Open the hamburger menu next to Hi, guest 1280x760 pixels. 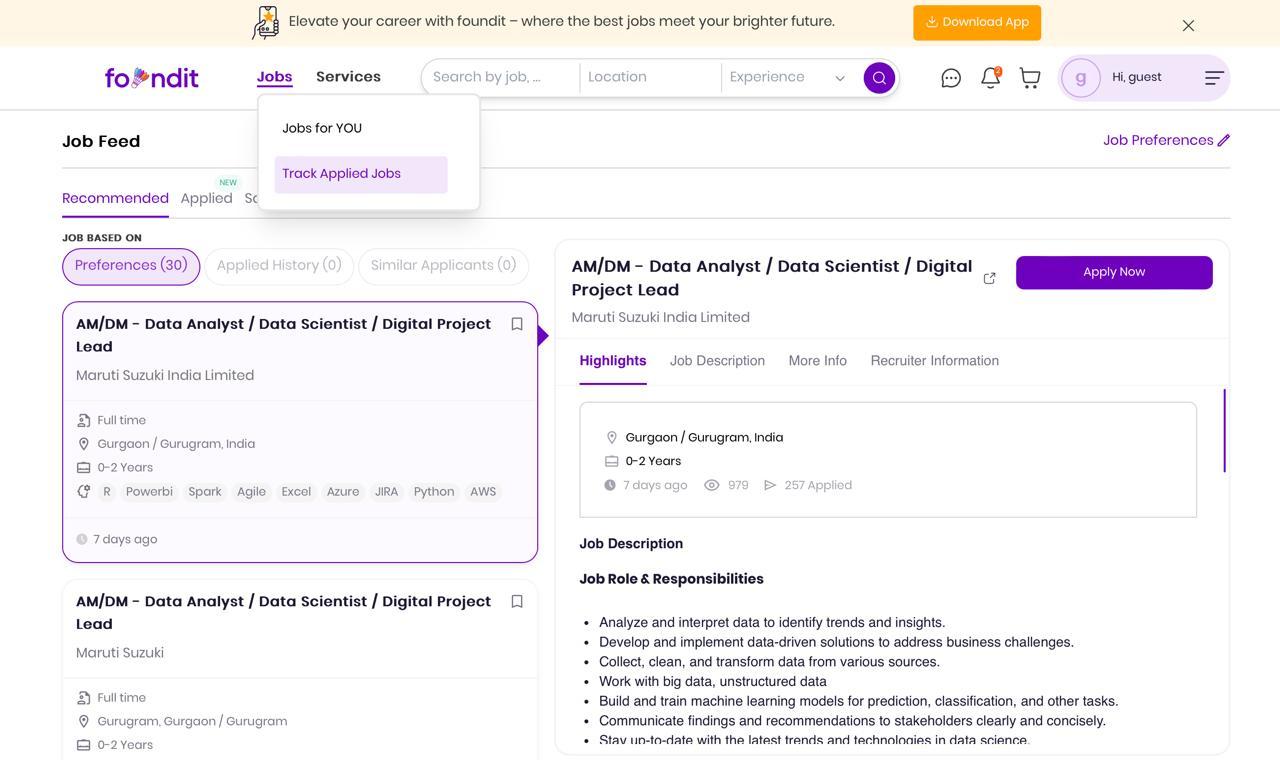point(1214,78)
